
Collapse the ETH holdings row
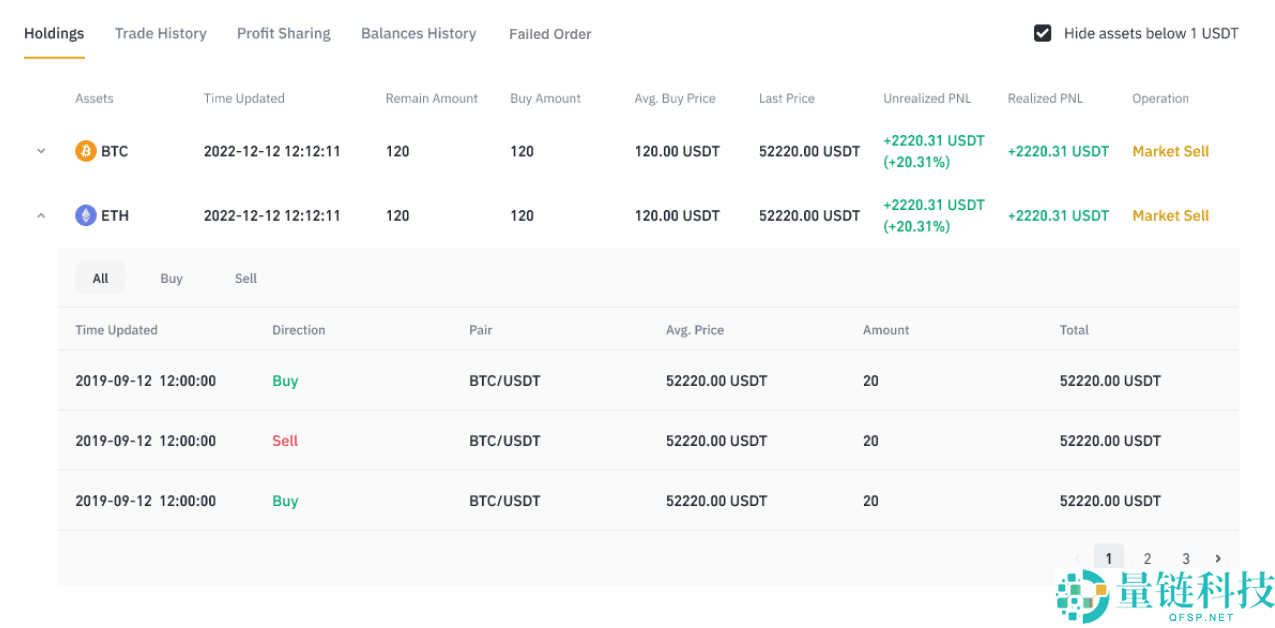click(41, 215)
